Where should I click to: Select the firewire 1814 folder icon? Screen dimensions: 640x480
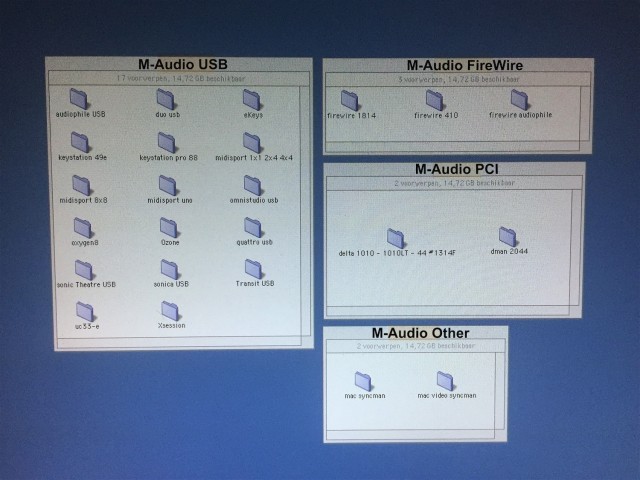[350, 100]
